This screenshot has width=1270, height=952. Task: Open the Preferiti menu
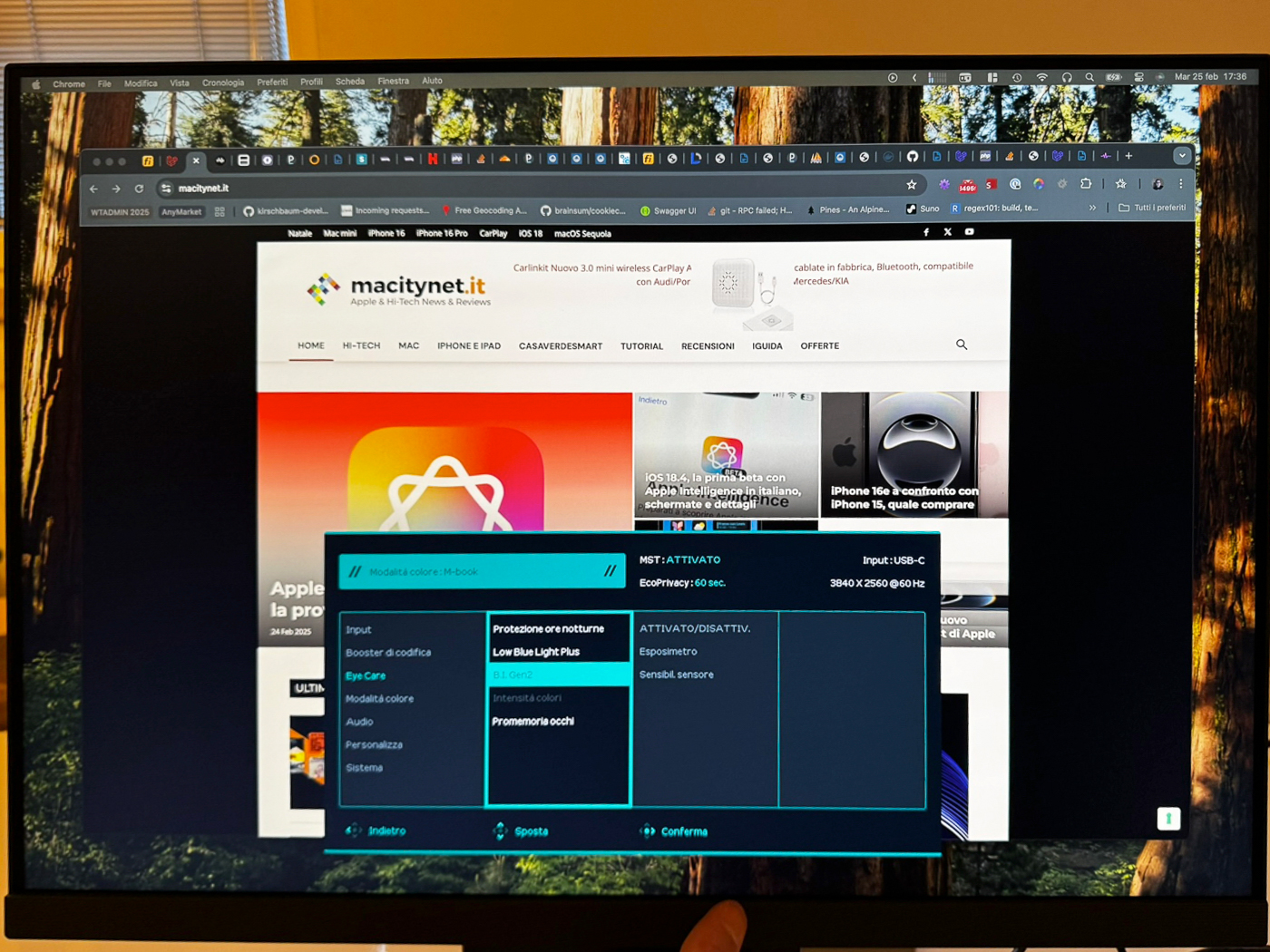pyautogui.click(x=272, y=82)
